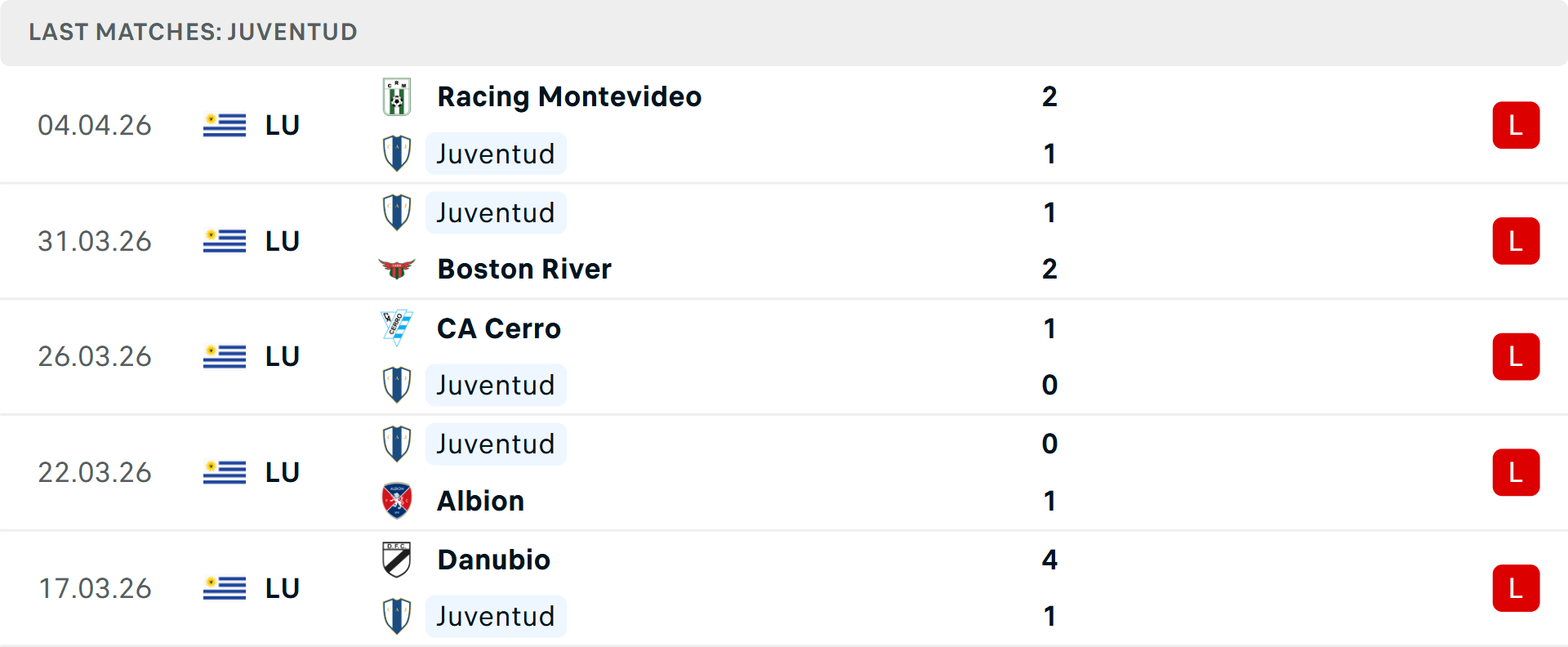Click the Danubio club crest
1568x647 pixels.
click(397, 560)
